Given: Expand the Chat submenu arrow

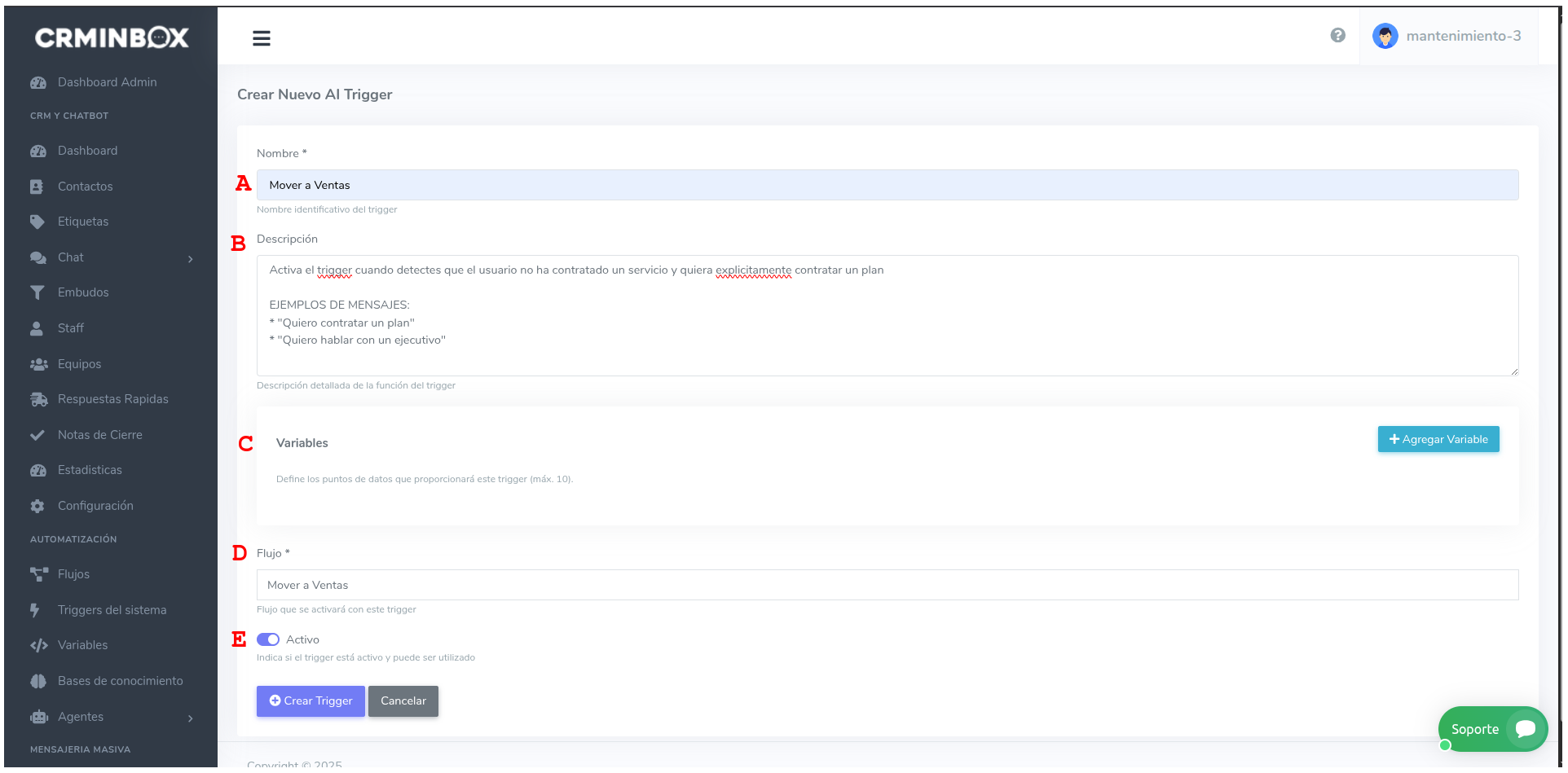Looking at the screenshot, I should (x=191, y=259).
